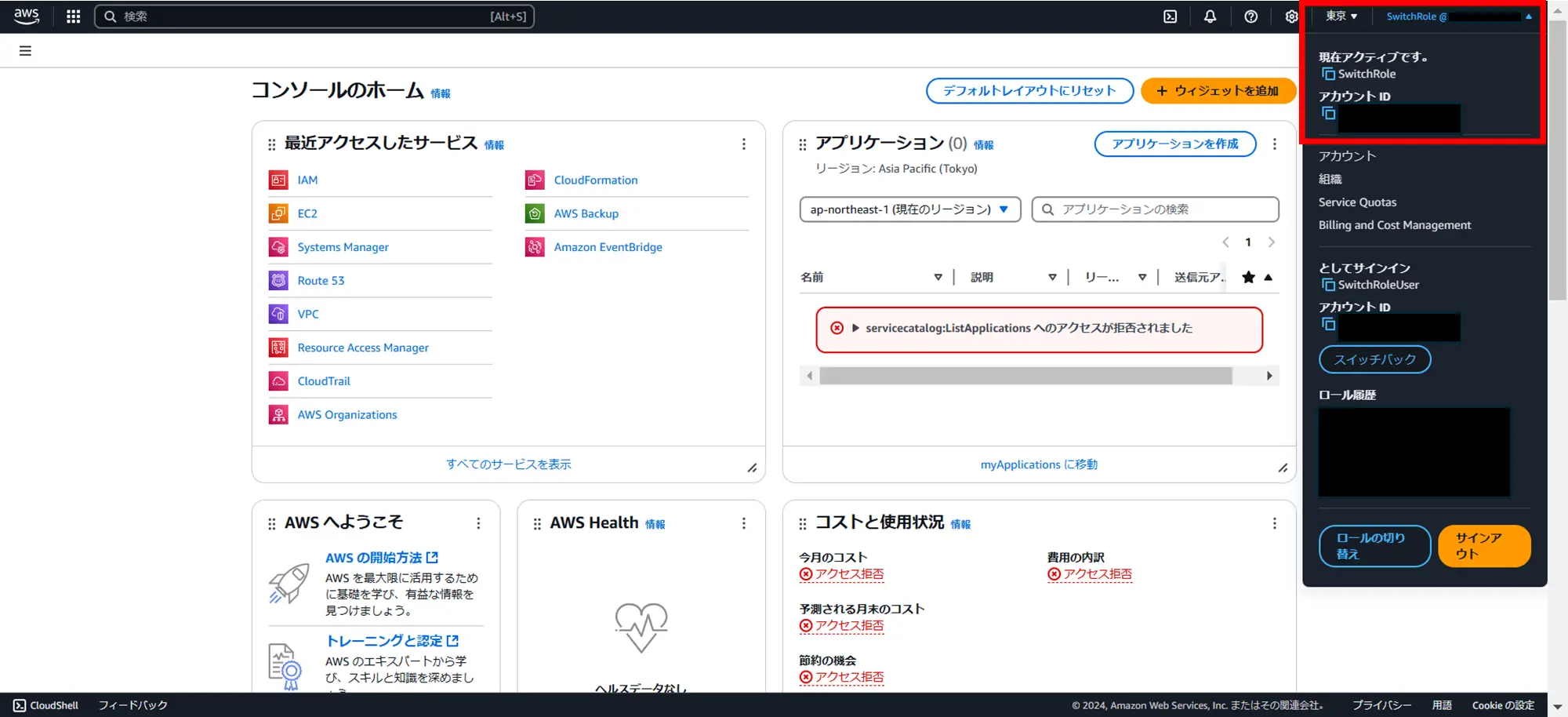Open the help question mark icon

click(x=1251, y=16)
